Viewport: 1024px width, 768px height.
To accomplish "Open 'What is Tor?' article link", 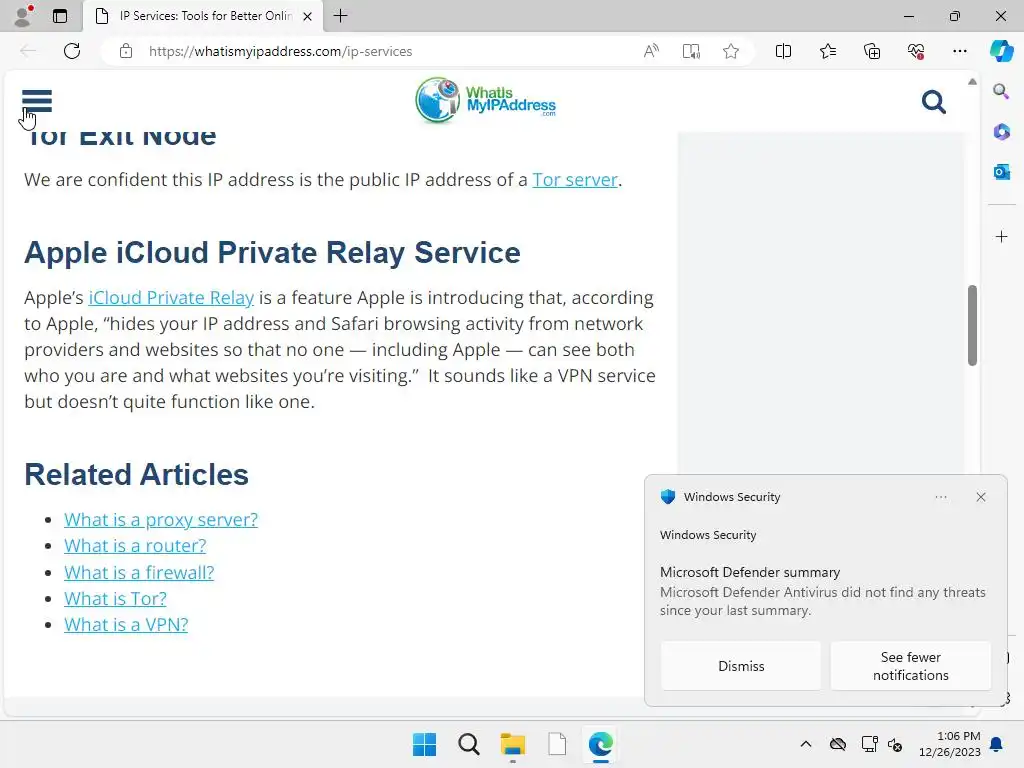I will [115, 599].
